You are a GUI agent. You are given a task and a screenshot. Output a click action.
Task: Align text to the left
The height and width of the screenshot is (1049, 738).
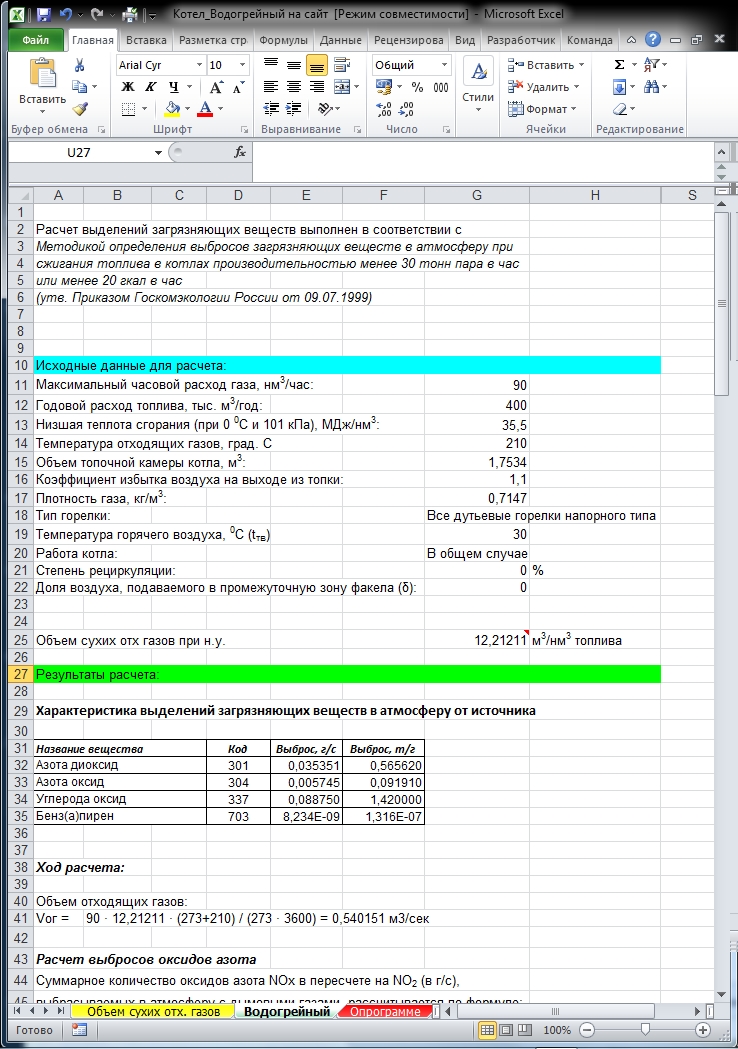point(271,87)
